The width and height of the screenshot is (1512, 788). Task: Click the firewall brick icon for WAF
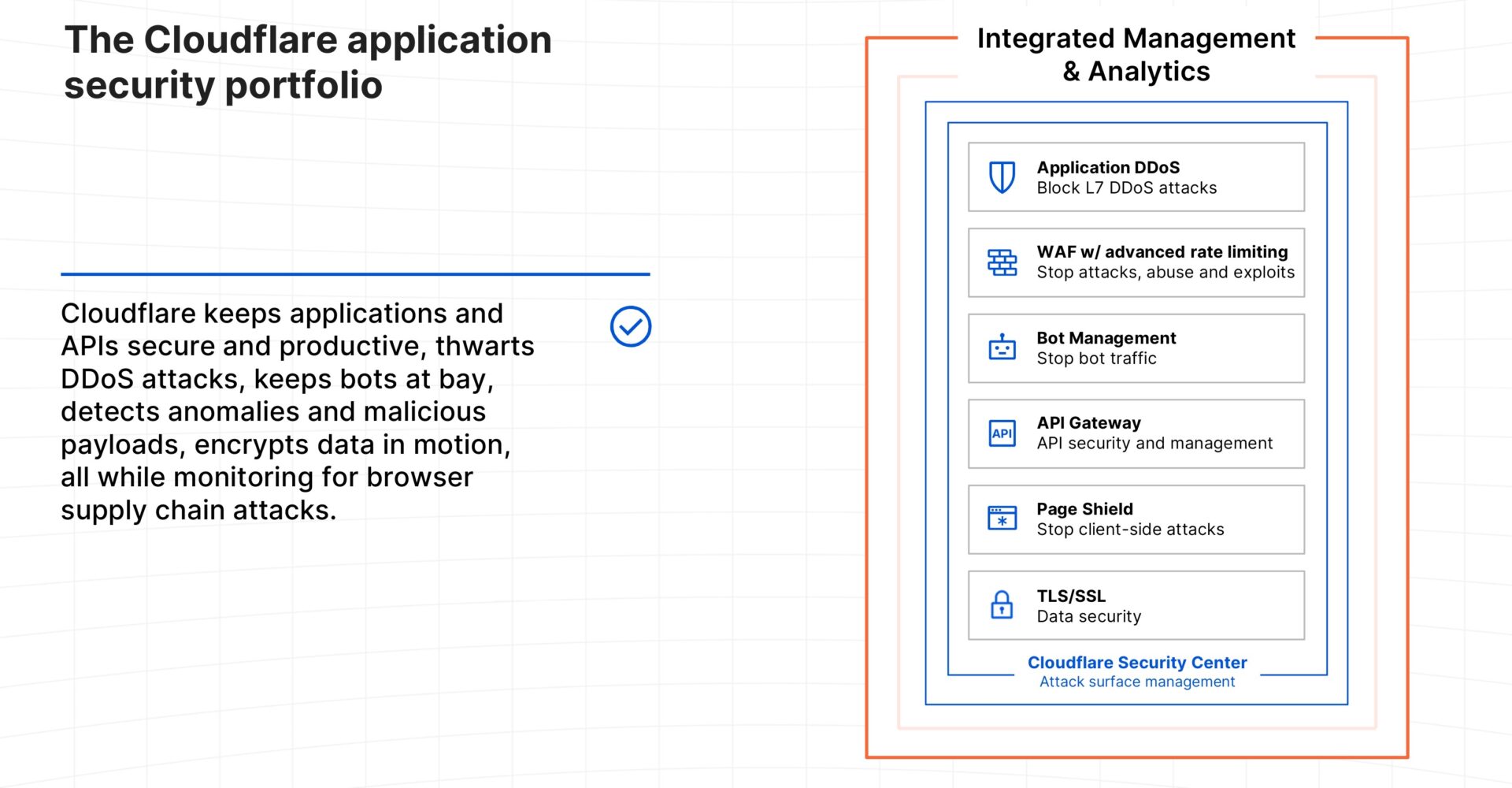point(1002,262)
